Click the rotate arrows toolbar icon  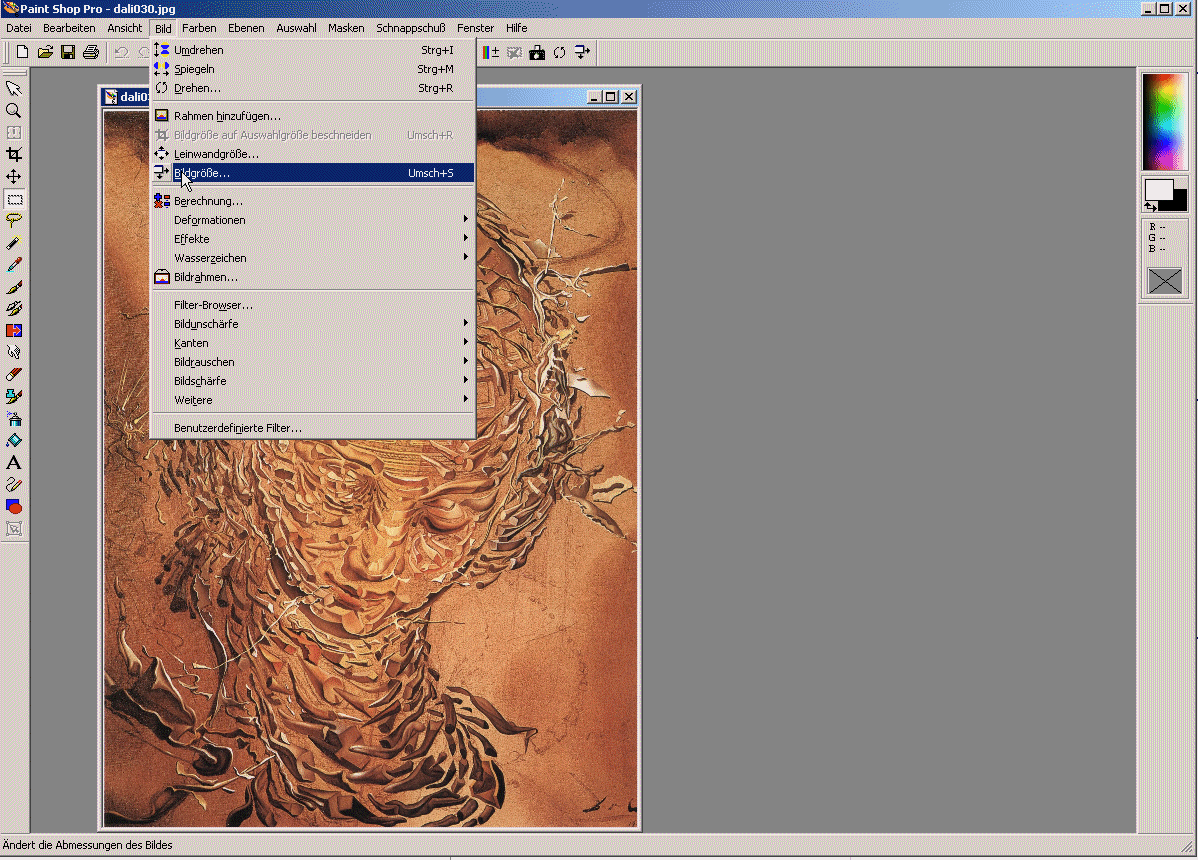559,52
